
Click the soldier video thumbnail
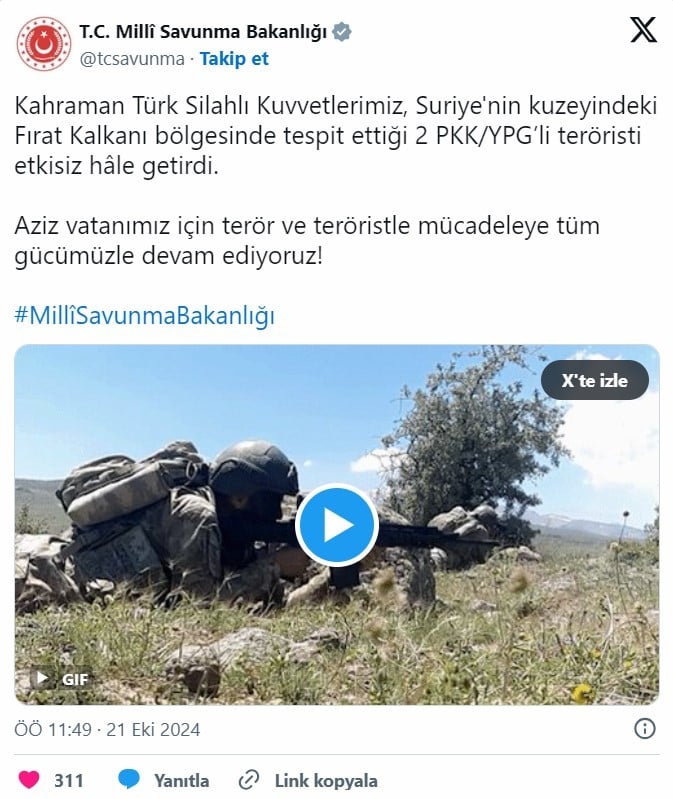(x=337, y=525)
